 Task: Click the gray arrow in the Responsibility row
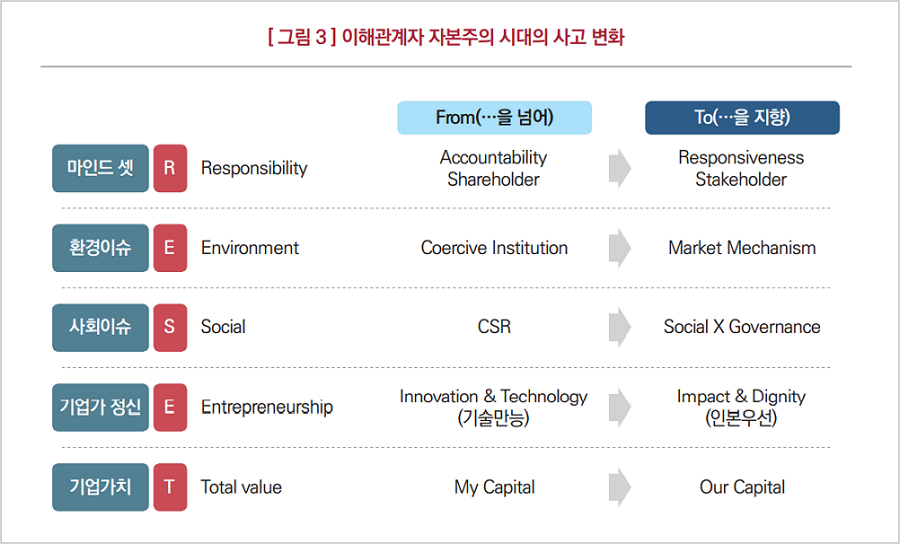click(620, 169)
